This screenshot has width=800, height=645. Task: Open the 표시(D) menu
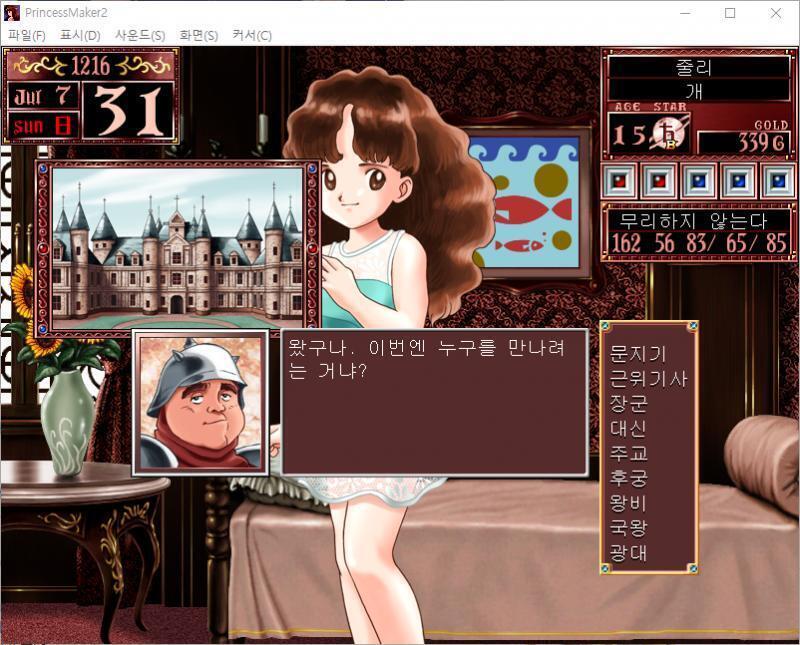point(80,35)
